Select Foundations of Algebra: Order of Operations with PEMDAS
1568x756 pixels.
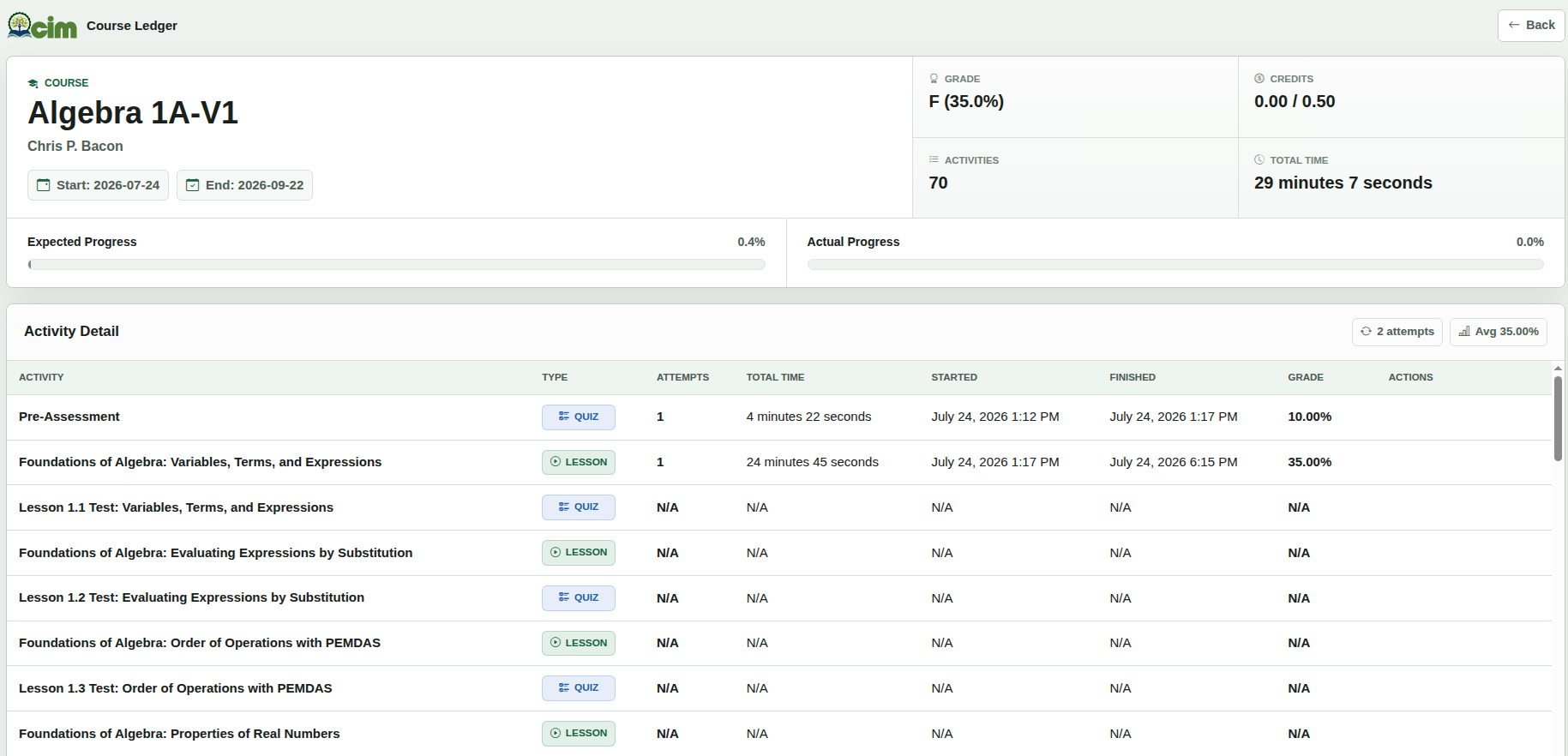click(x=779, y=643)
